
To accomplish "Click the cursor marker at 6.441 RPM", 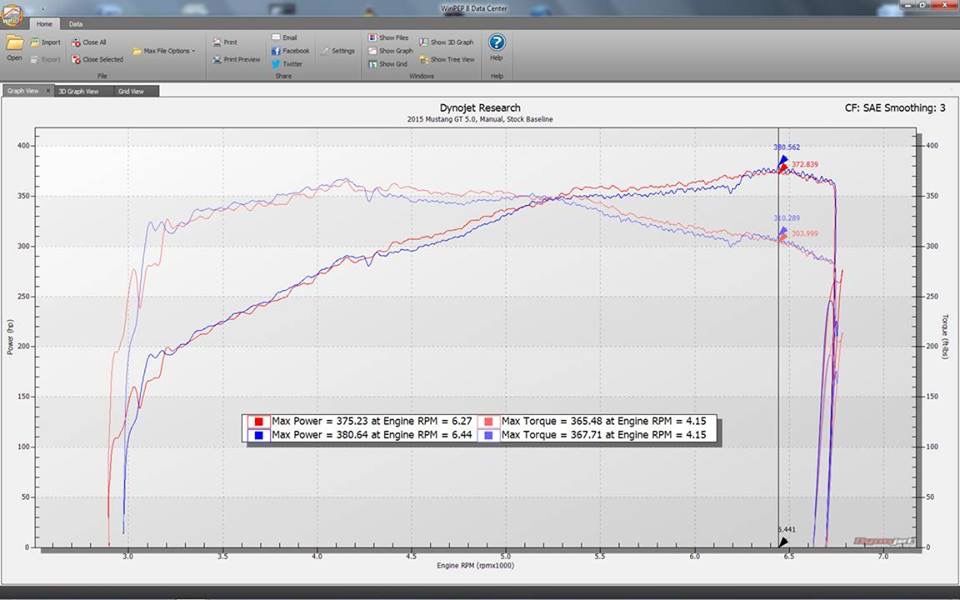I will click(x=783, y=542).
